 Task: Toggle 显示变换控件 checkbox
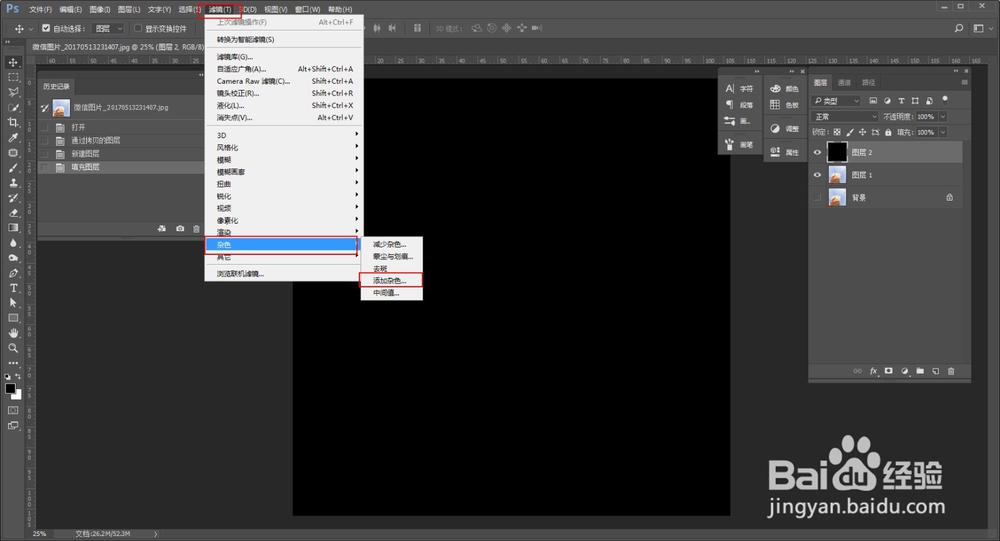(138, 28)
